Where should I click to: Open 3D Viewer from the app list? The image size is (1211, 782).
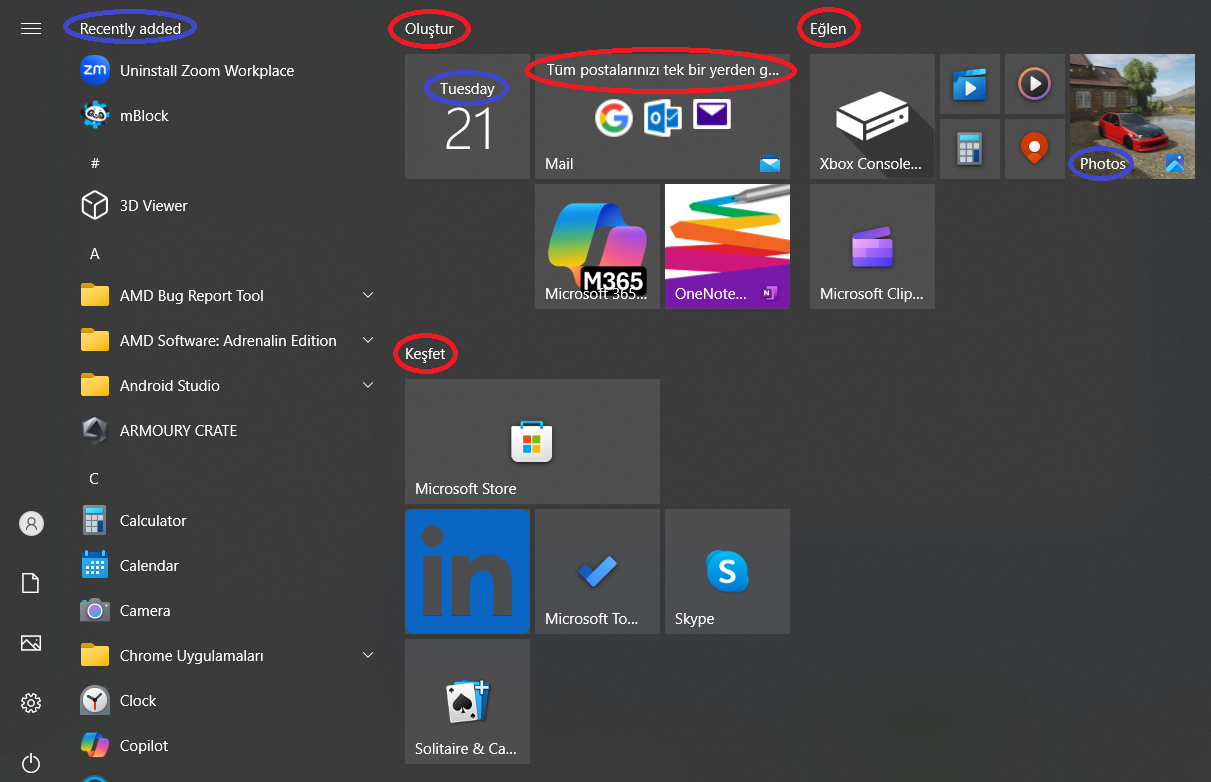click(227, 205)
